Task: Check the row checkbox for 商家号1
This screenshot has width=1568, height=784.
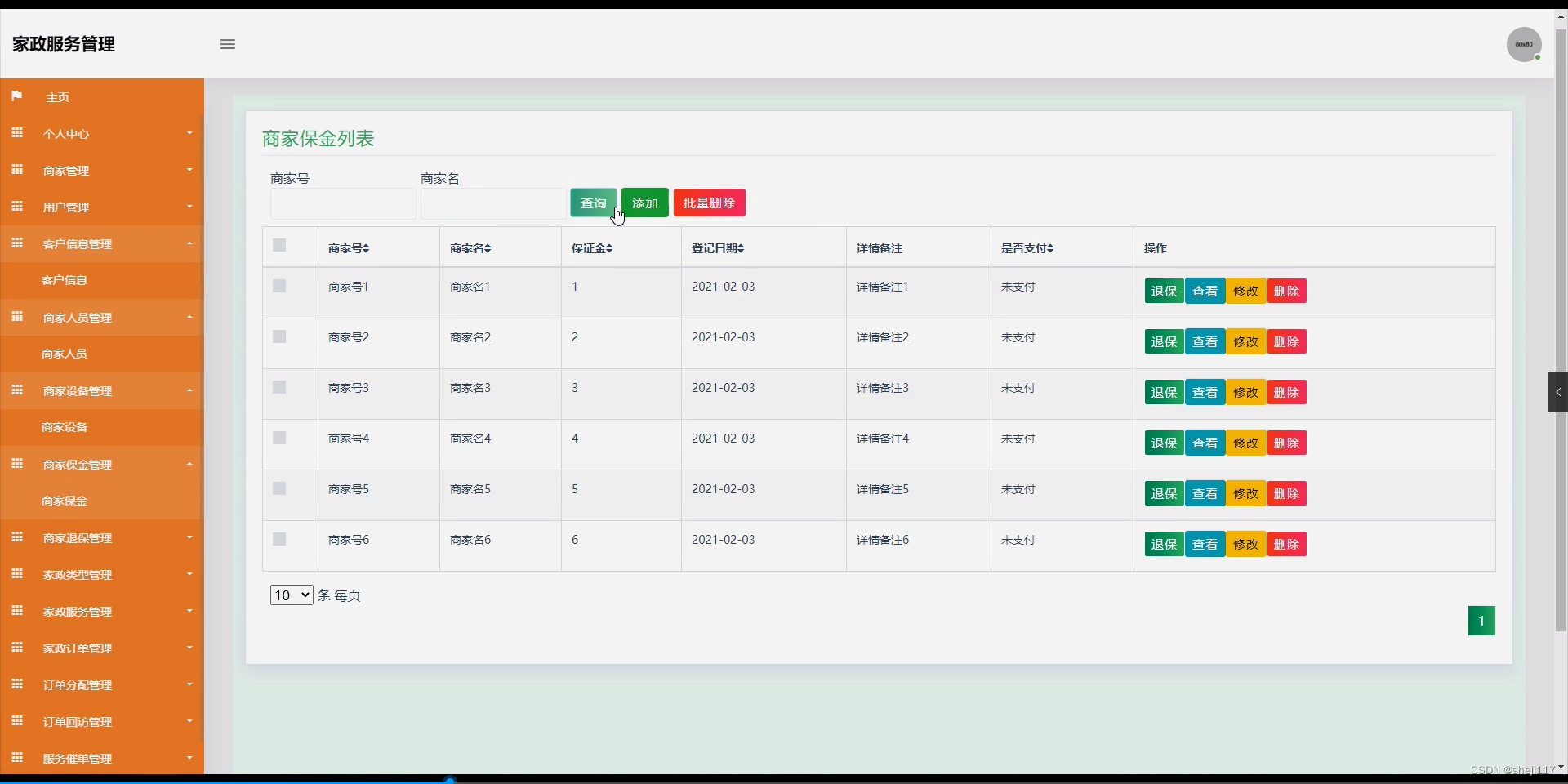Action: click(278, 286)
